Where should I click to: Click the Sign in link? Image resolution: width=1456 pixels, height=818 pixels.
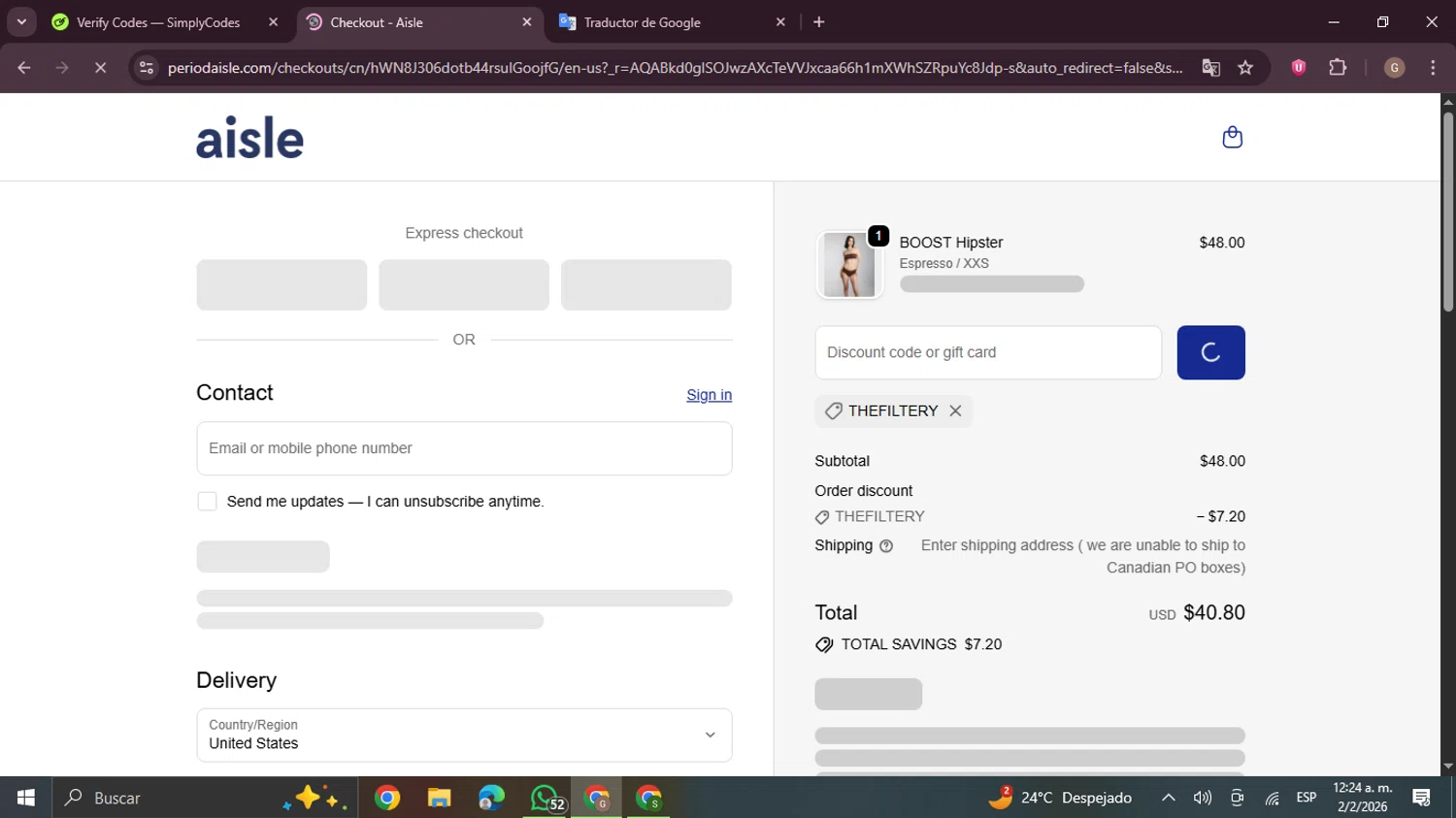[x=709, y=395]
